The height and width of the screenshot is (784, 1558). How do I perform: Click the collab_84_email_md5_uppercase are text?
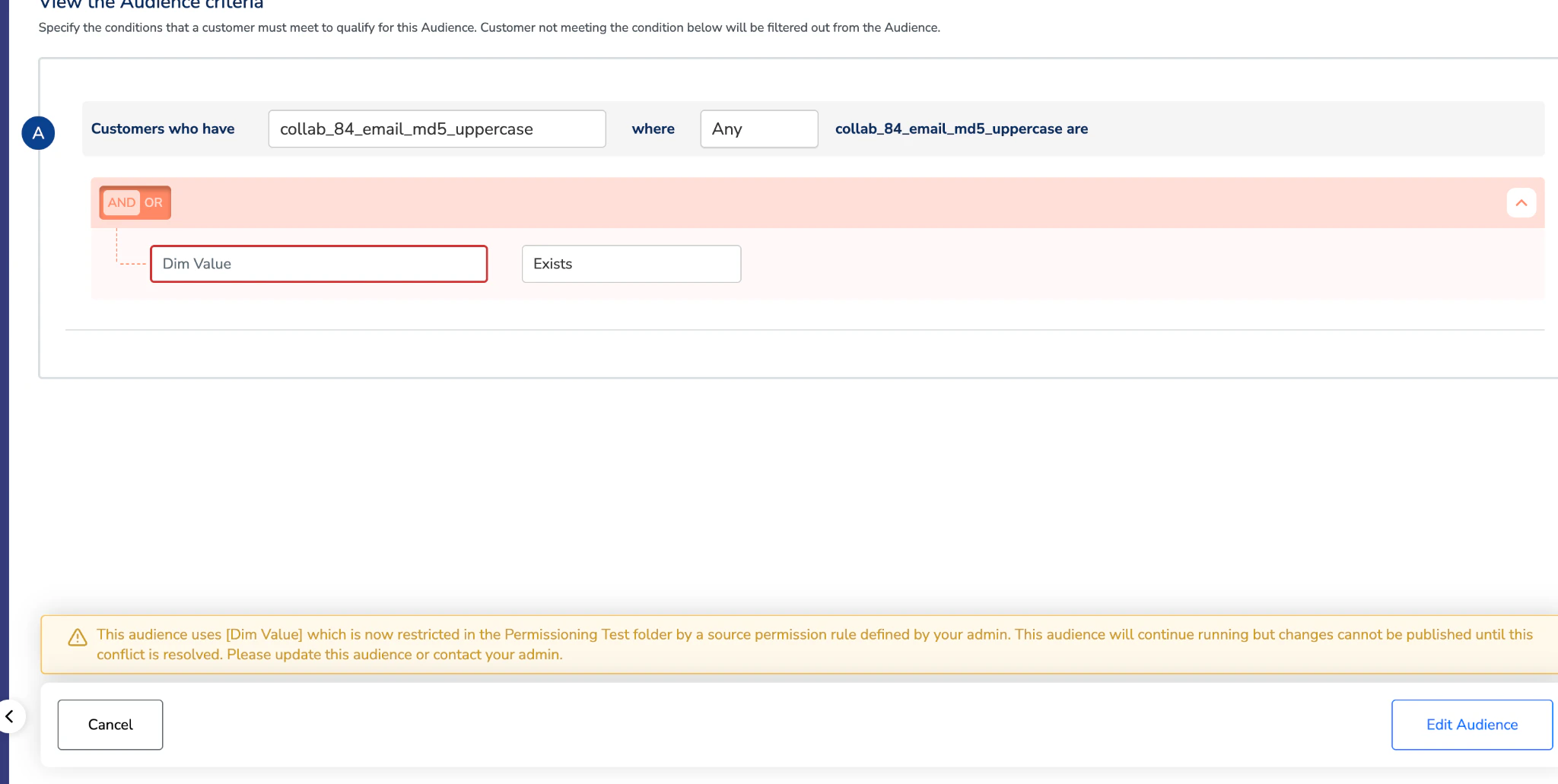[962, 129]
